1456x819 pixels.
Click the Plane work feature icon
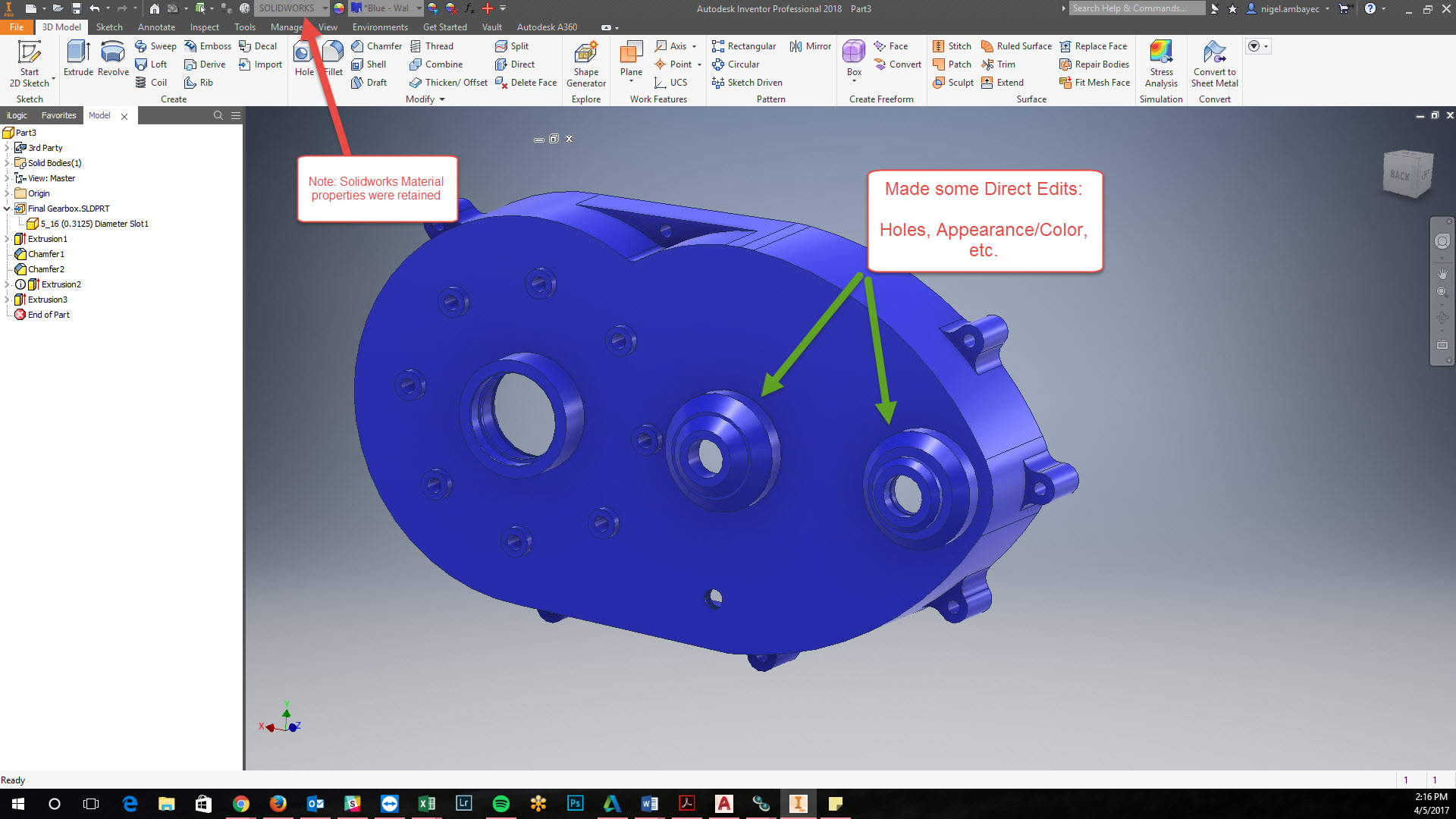click(631, 58)
